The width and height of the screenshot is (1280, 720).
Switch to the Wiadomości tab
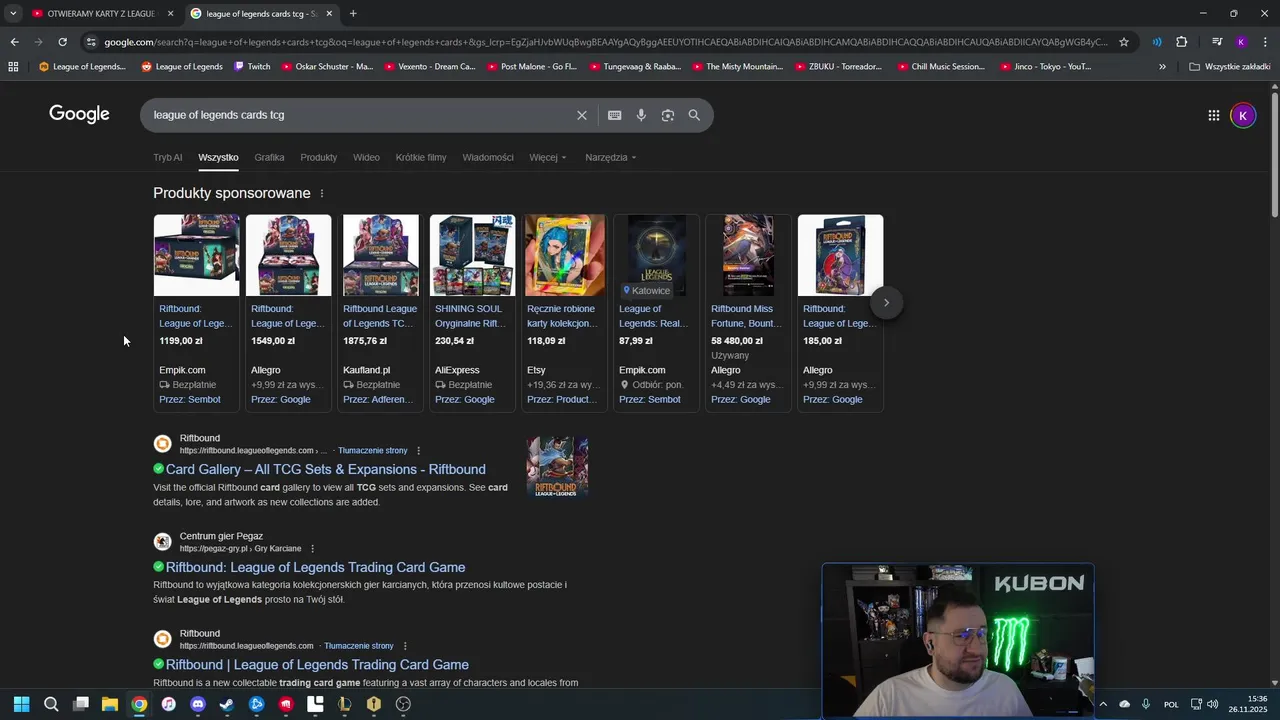[x=488, y=158]
